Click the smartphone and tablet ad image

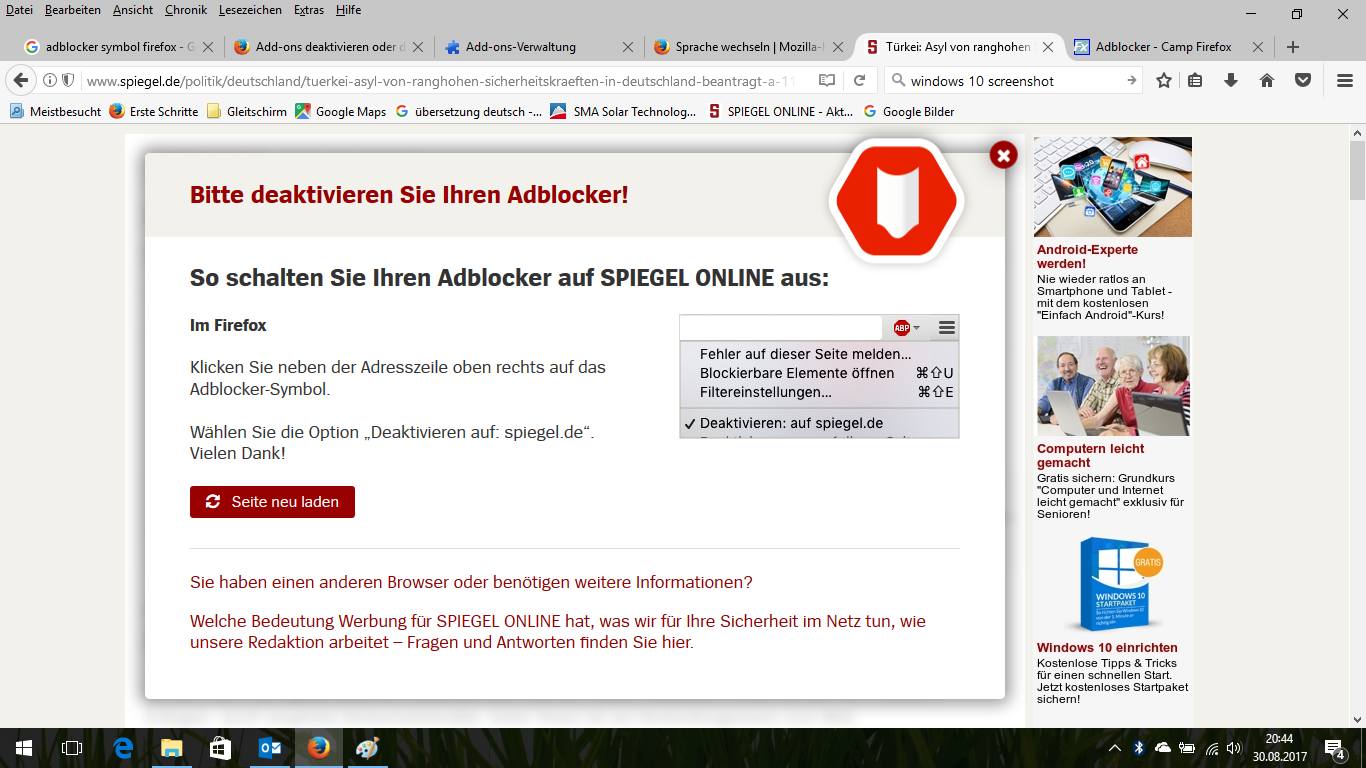[x=1113, y=187]
